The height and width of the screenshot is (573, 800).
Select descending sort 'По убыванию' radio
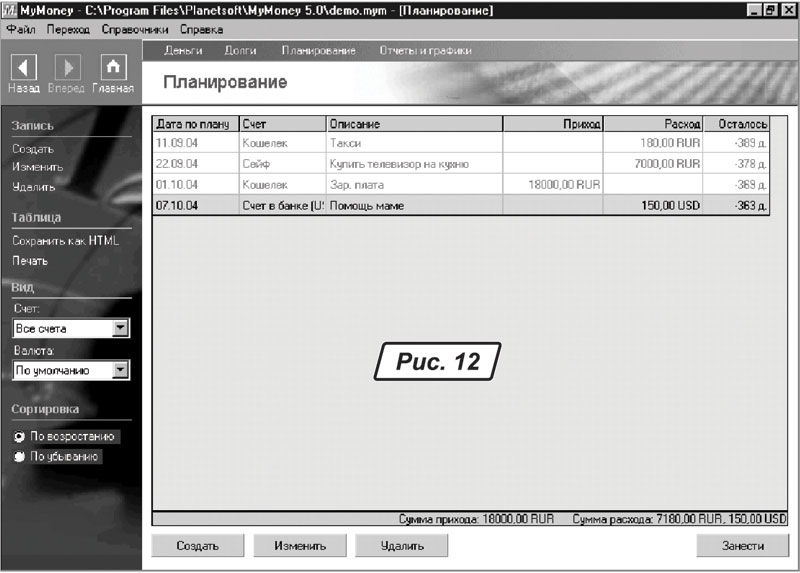18,456
